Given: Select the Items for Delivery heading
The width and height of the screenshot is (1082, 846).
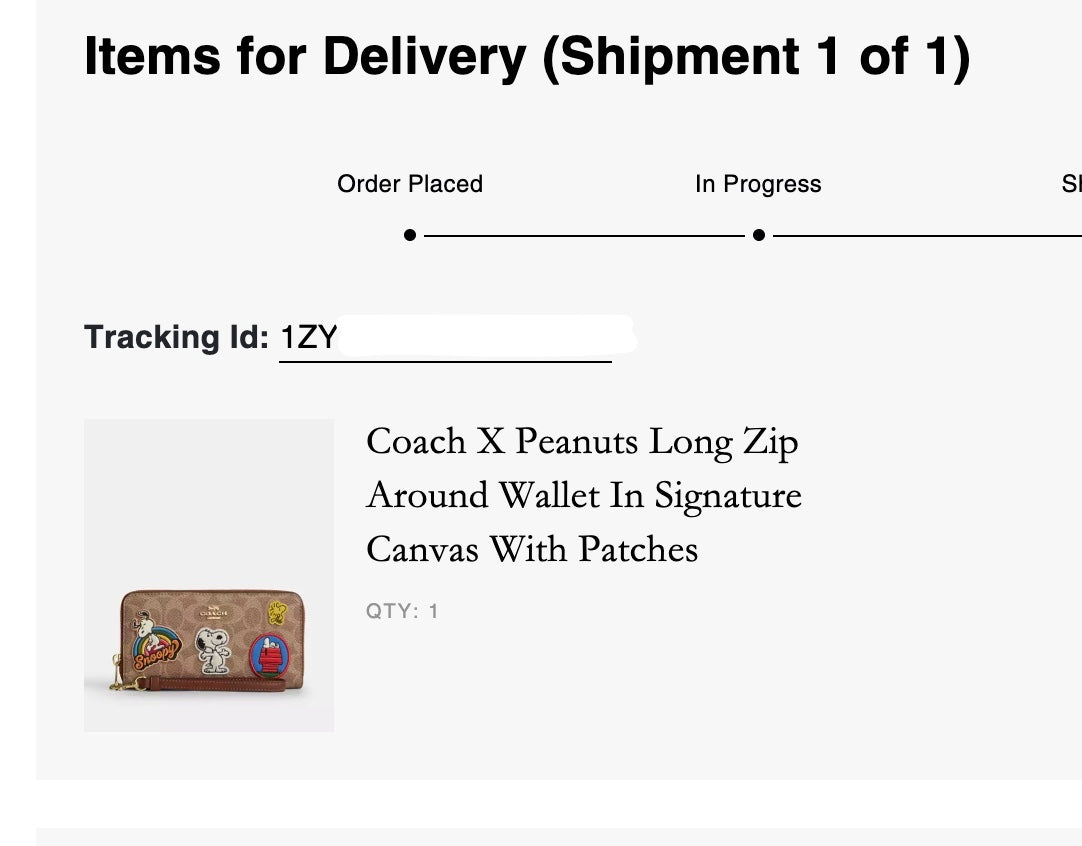Looking at the screenshot, I should (x=530, y=57).
